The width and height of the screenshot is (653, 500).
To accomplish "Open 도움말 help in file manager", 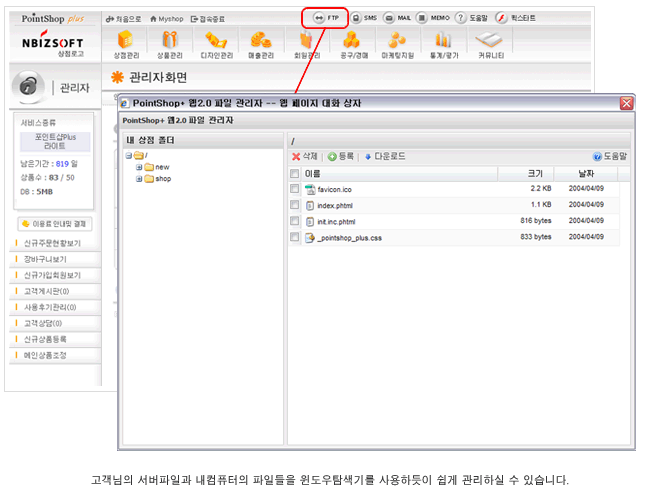I will pyautogui.click(x=610, y=157).
